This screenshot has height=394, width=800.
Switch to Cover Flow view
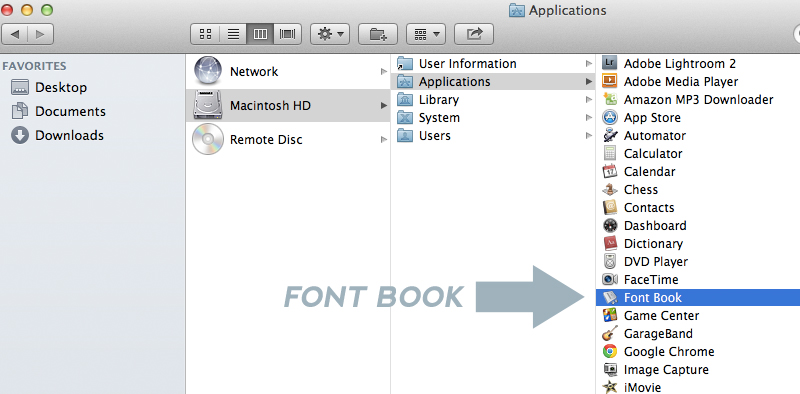(x=288, y=34)
